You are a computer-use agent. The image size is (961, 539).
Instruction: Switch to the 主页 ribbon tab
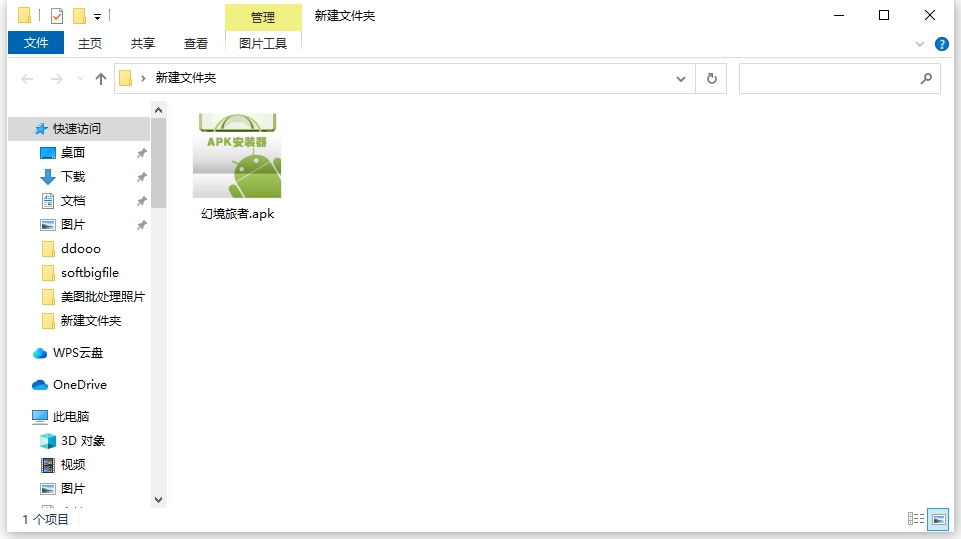(89, 44)
